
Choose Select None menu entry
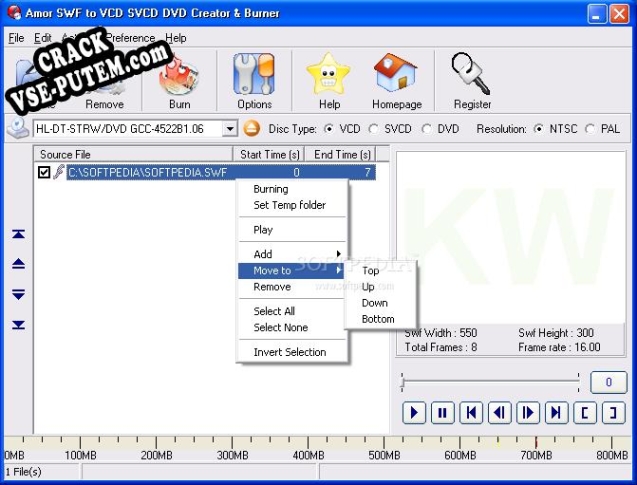[x=292, y=327]
